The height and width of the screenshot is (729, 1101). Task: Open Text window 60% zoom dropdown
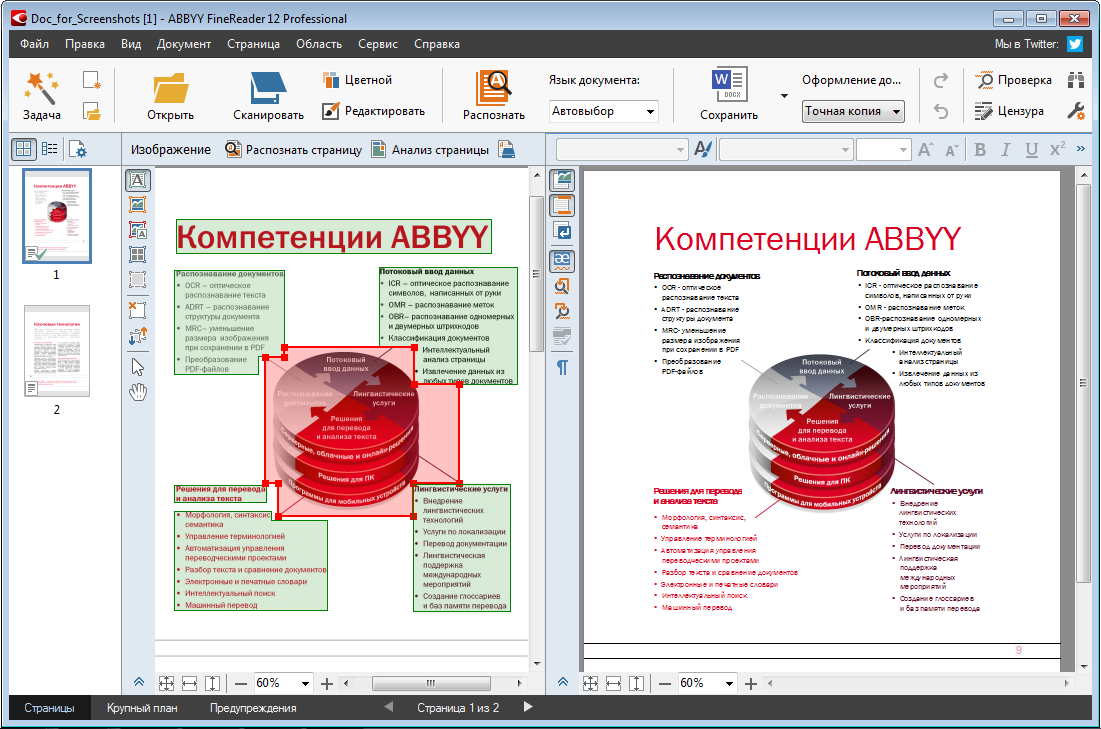729,683
